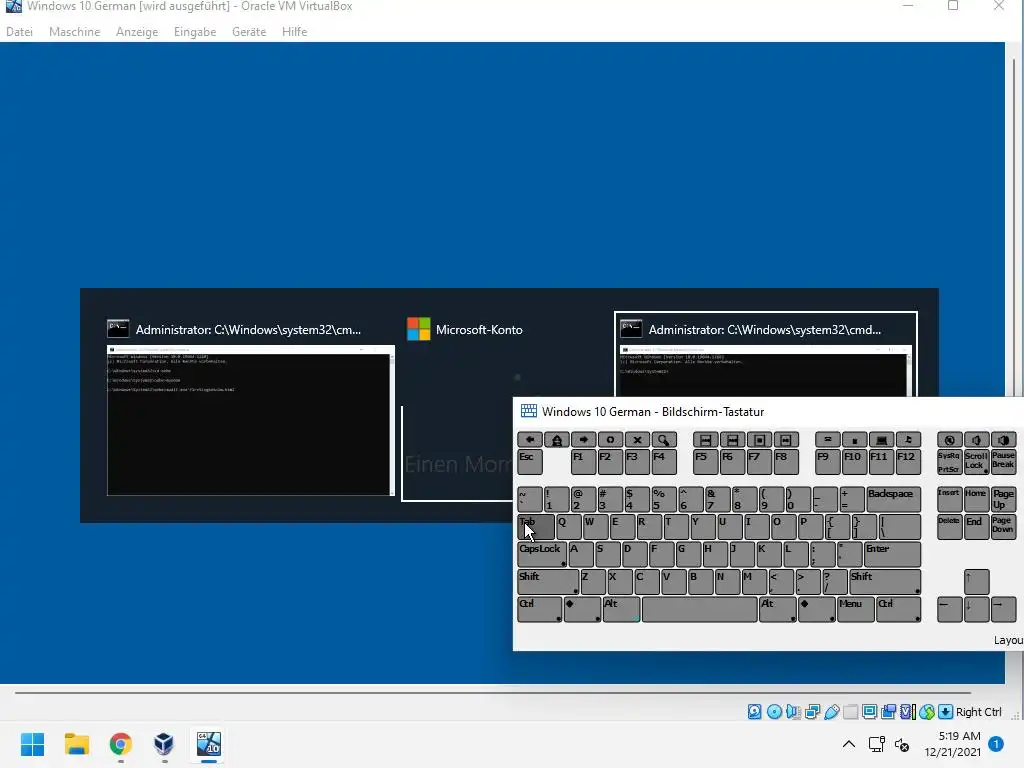Image resolution: width=1024 pixels, height=768 pixels.
Task: Click the host network tray icon
Action: (876, 744)
